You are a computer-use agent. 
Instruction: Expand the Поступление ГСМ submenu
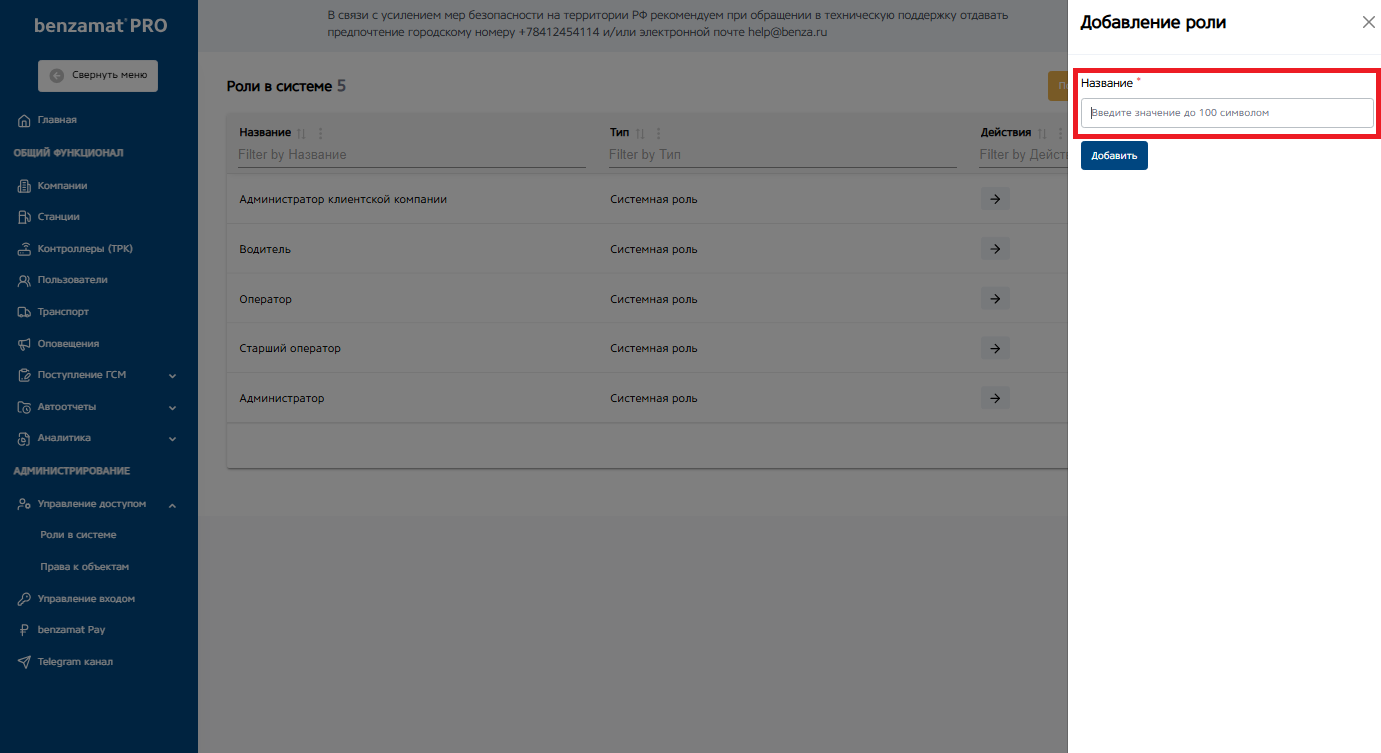[172, 376]
